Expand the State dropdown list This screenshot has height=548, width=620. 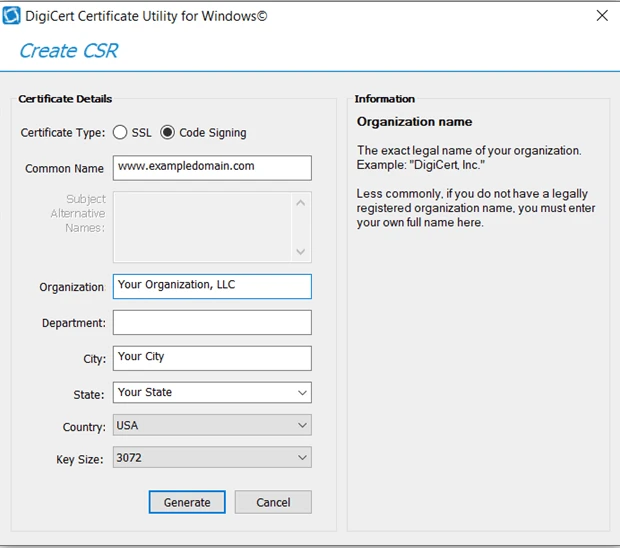coord(302,393)
